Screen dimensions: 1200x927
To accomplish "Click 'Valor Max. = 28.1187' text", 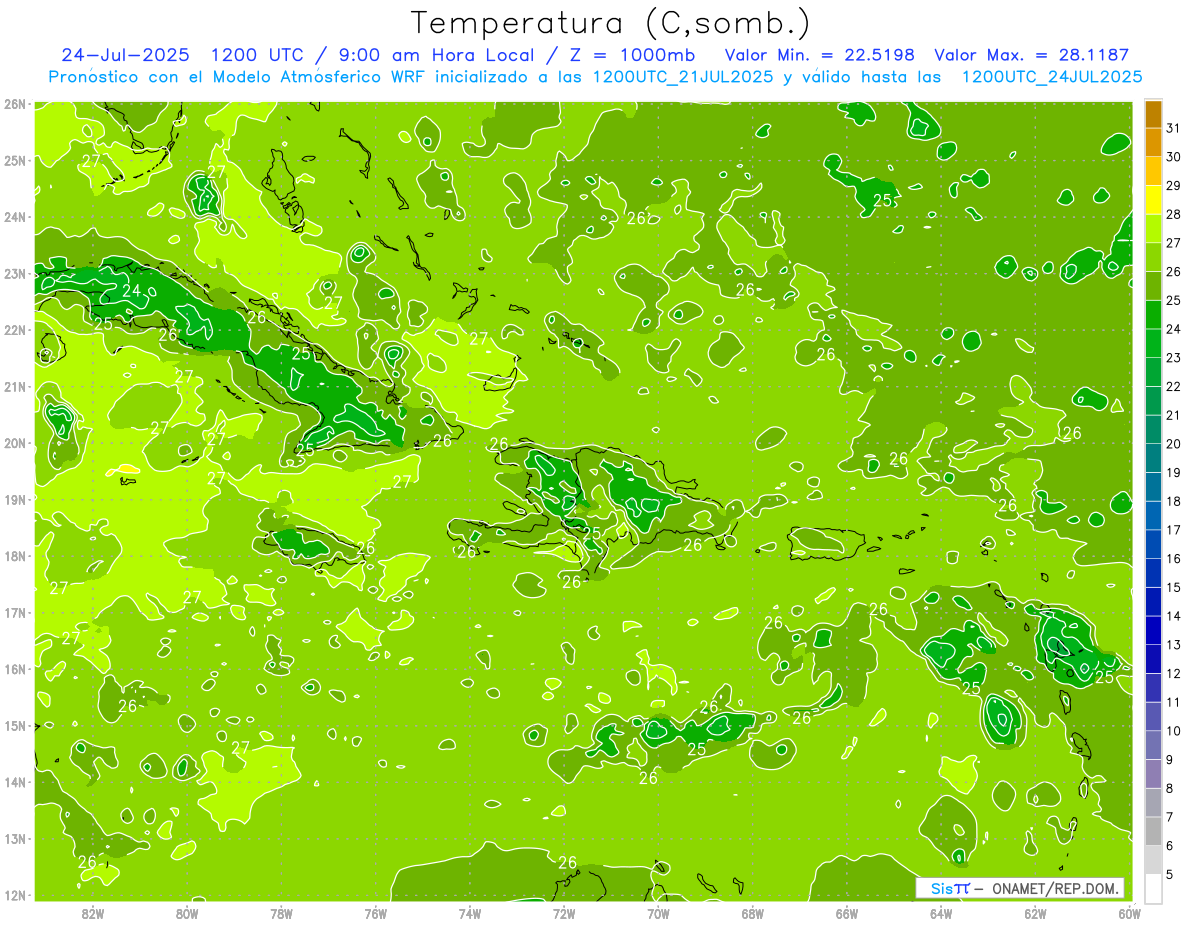I will [x=1032, y=54].
